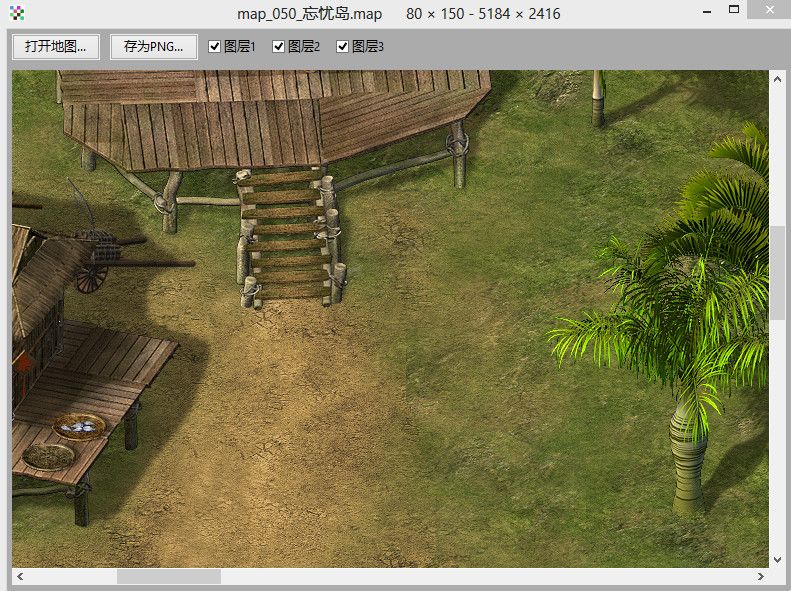Viewport: 791px width, 591px height.
Task: Minimize the map viewer window
Action: pyautogui.click(x=707, y=11)
